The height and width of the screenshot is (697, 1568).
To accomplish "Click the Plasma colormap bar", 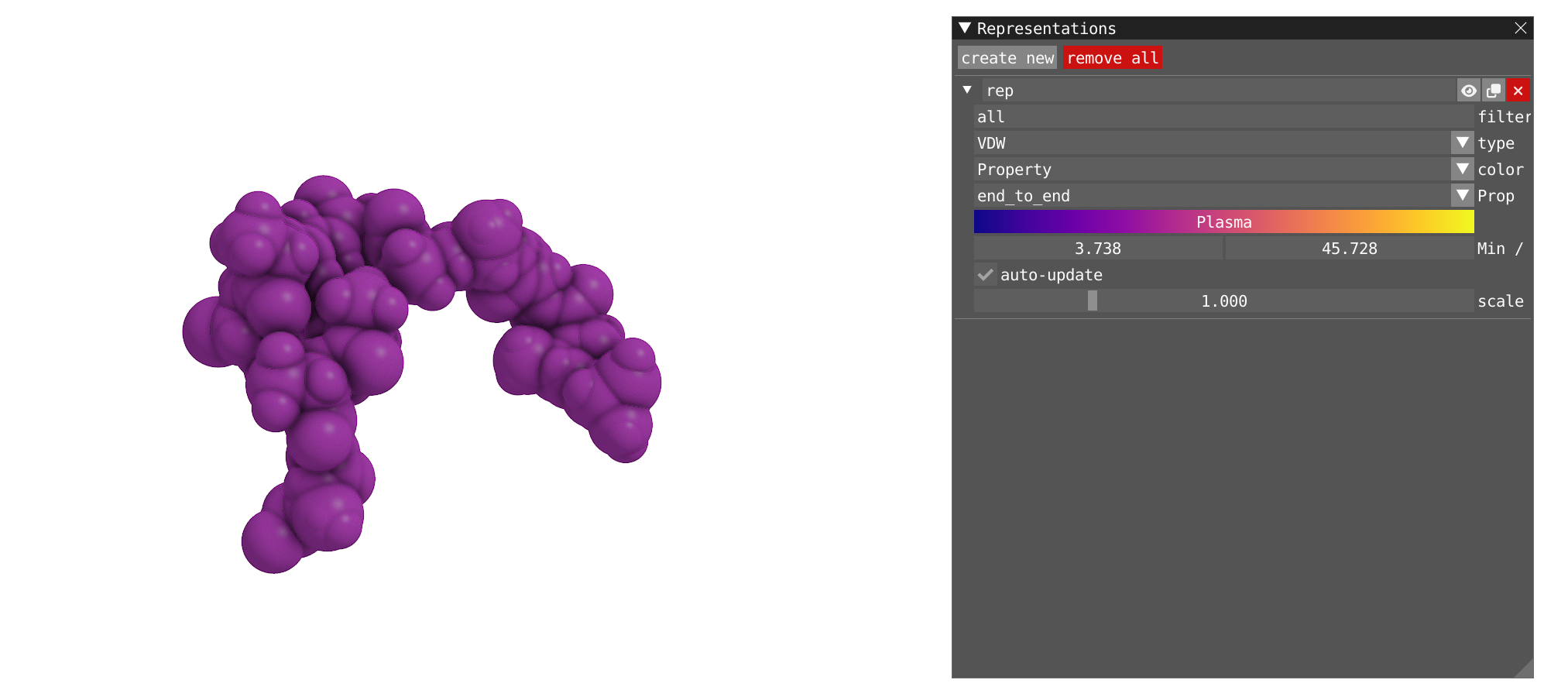I will [x=1223, y=222].
